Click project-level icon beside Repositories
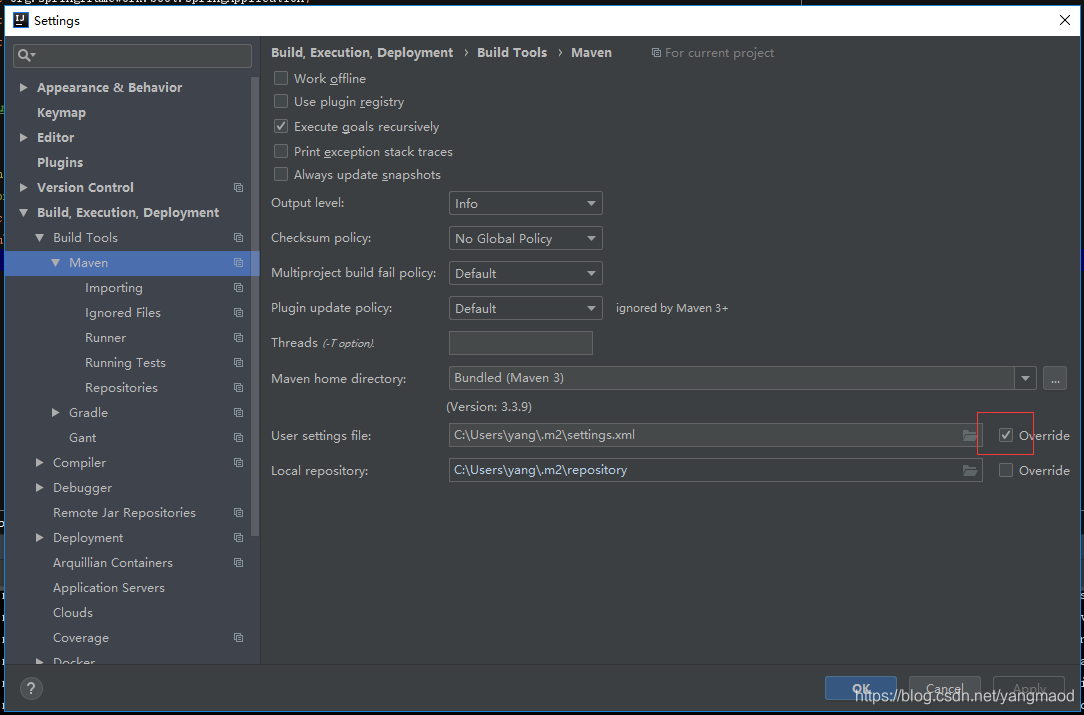Viewport: 1084px width, 715px height. point(239,387)
